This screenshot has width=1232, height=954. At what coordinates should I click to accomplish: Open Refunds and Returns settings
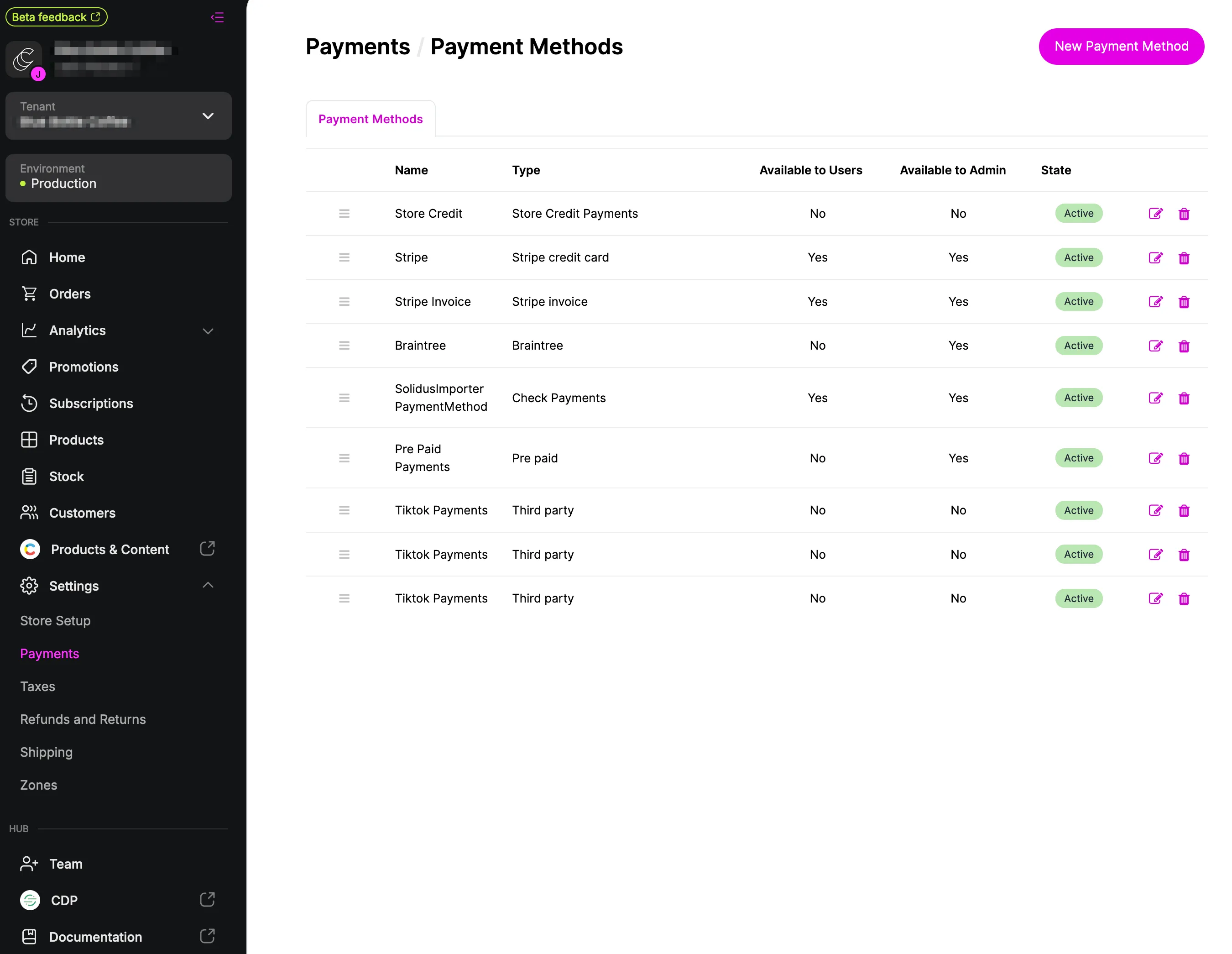click(x=83, y=719)
